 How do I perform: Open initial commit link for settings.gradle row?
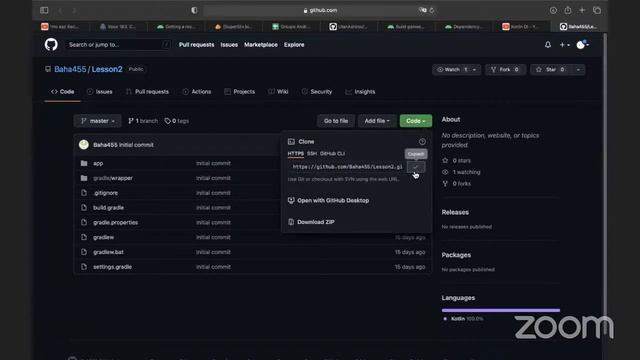(x=213, y=267)
